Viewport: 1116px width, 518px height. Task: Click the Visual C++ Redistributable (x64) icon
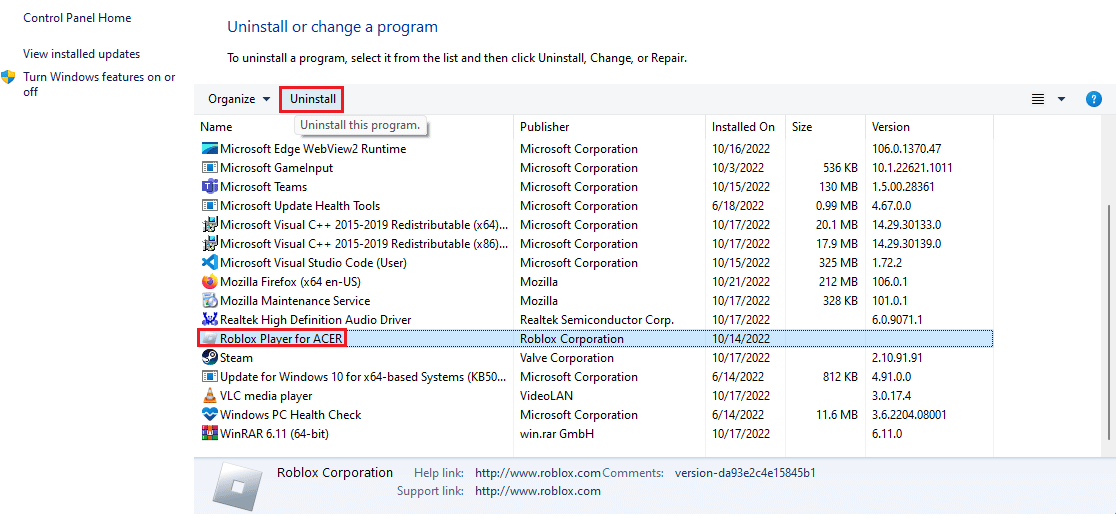209,225
